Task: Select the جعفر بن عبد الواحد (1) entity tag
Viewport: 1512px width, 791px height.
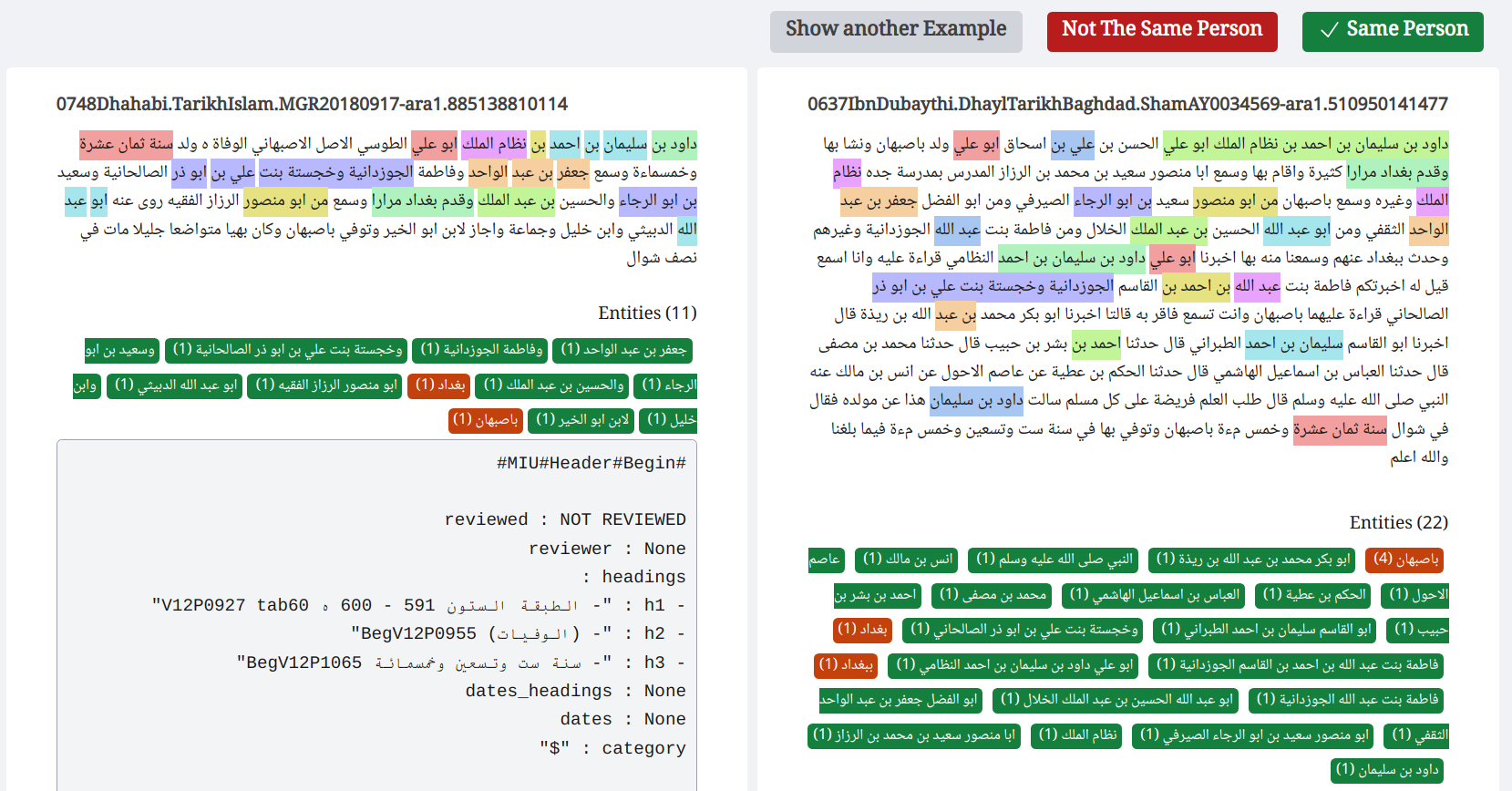Action: coord(622,350)
